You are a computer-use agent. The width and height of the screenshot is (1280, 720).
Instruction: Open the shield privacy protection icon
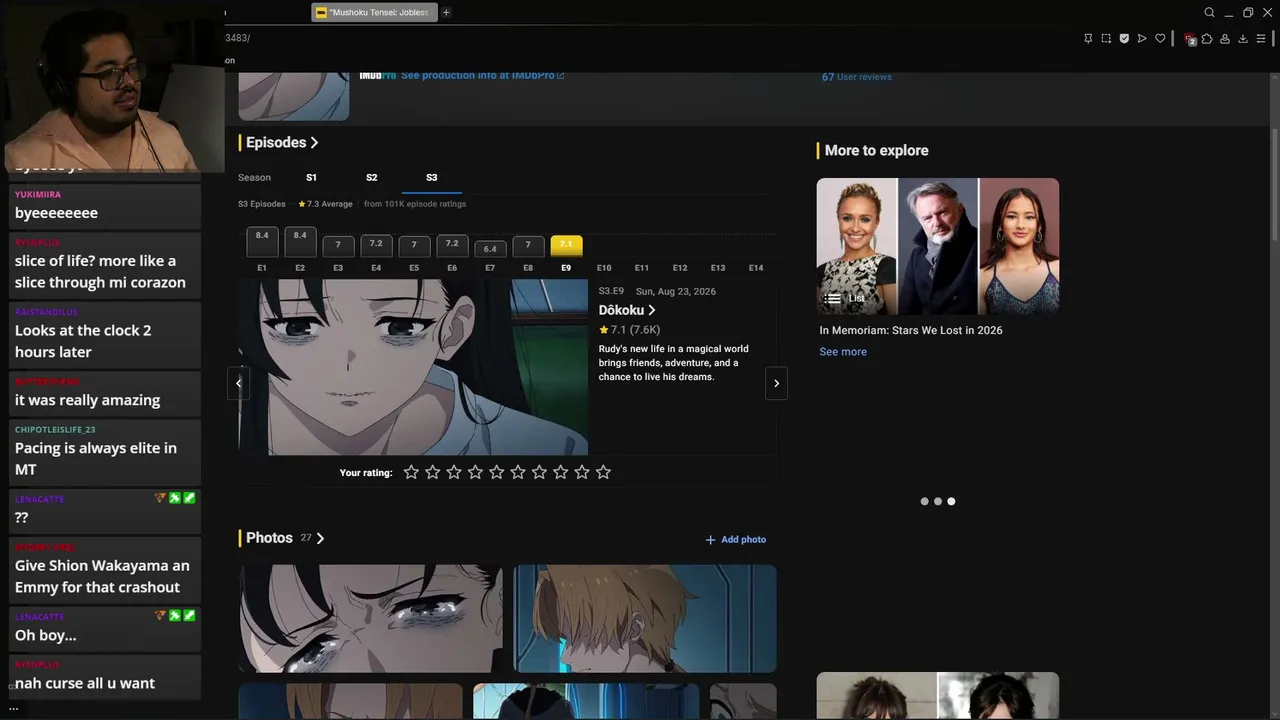point(1124,38)
